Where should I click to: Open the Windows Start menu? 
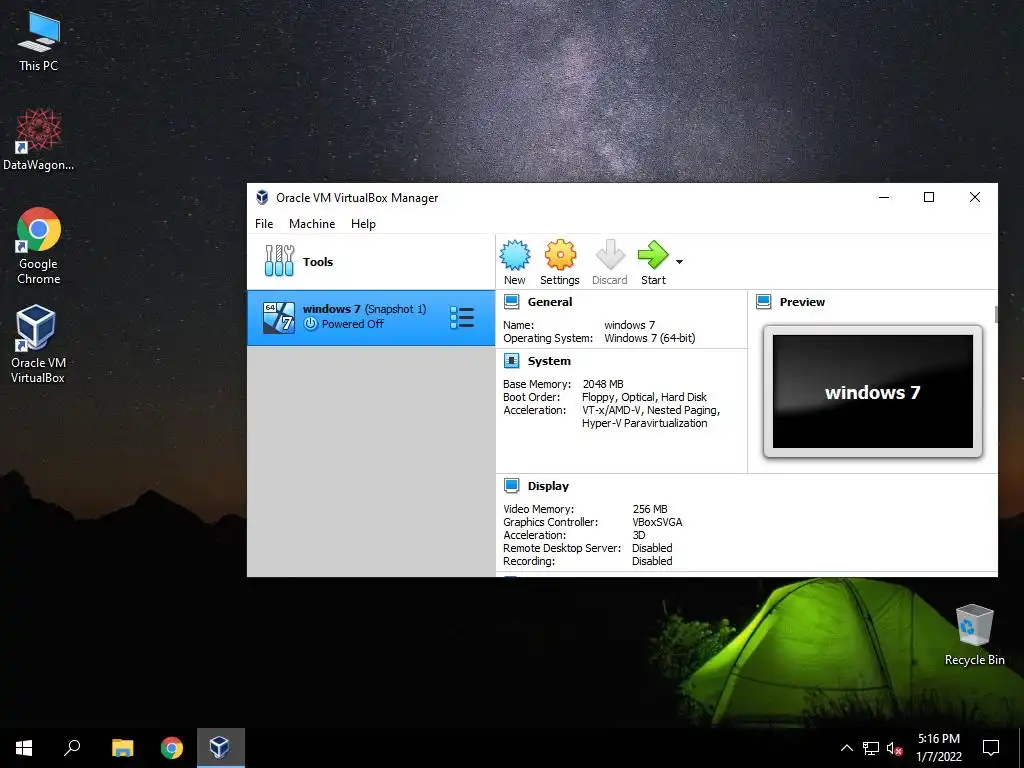coord(24,748)
